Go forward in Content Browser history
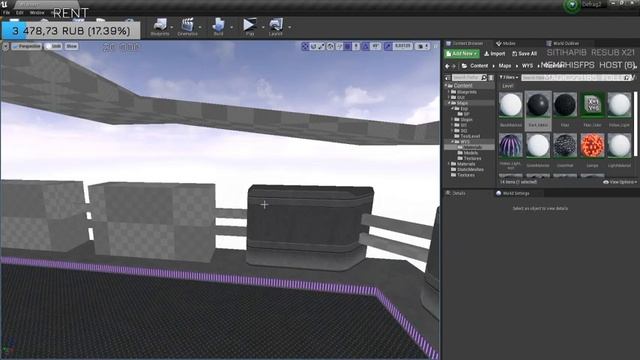This screenshot has width=640, height=360. pyautogui.click(x=454, y=66)
